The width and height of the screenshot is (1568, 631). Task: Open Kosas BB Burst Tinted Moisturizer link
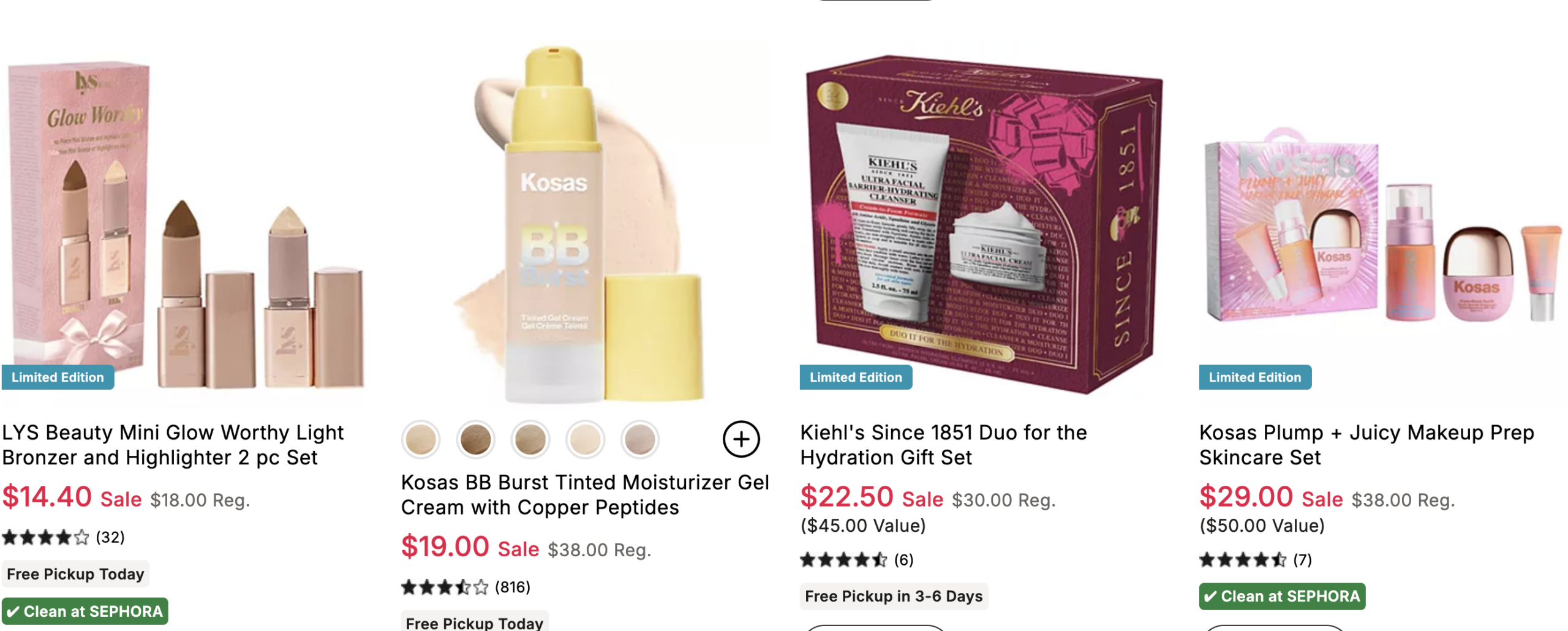coord(585,494)
